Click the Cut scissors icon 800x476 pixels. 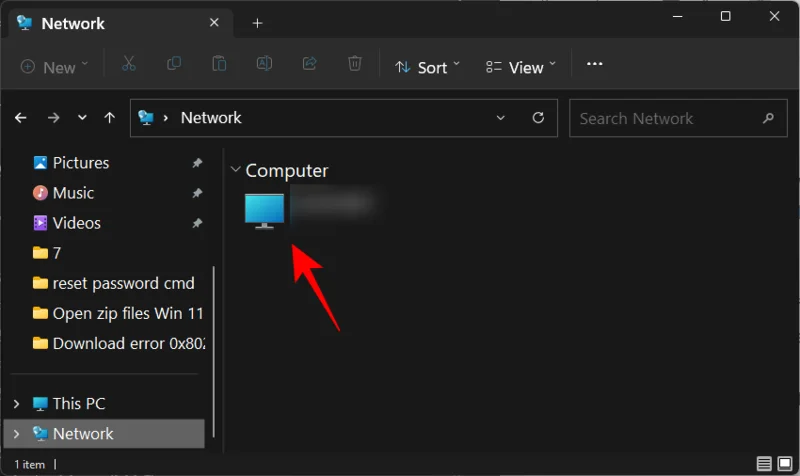tap(129, 64)
